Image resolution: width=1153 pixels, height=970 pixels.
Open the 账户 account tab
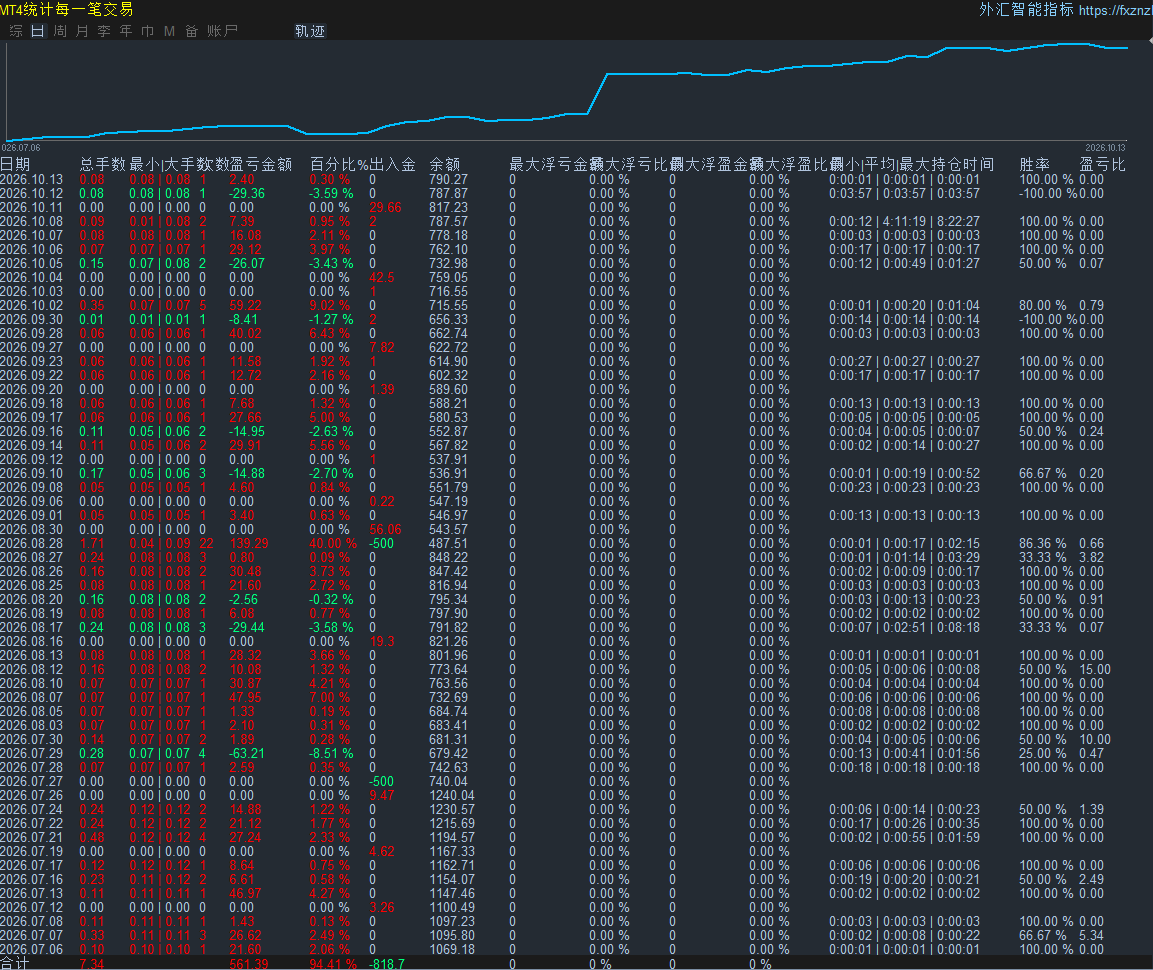(222, 31)
